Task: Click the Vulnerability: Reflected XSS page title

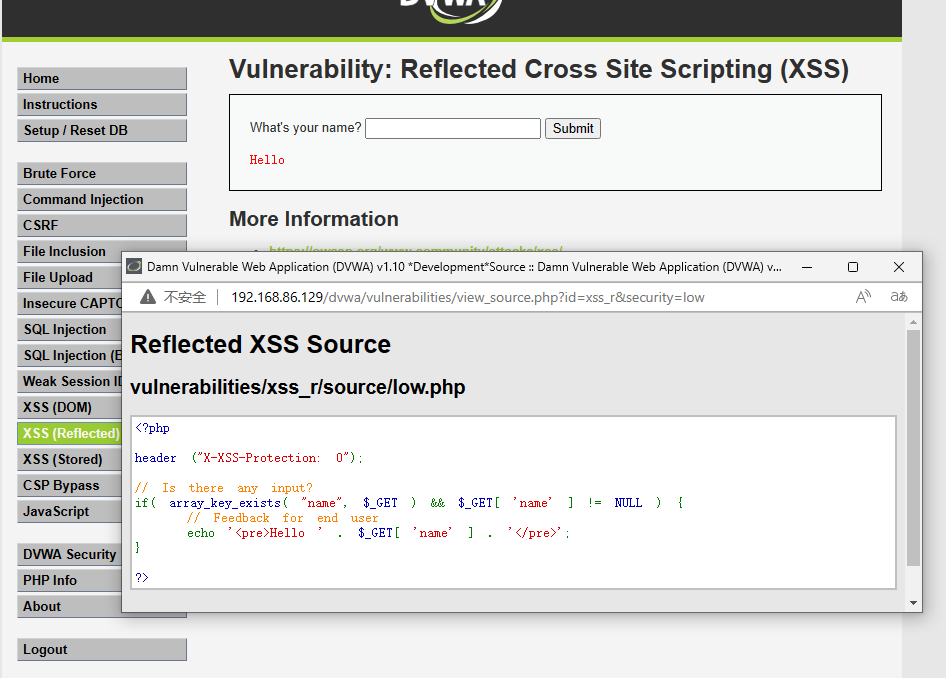Action: click(x=539, y=69)
